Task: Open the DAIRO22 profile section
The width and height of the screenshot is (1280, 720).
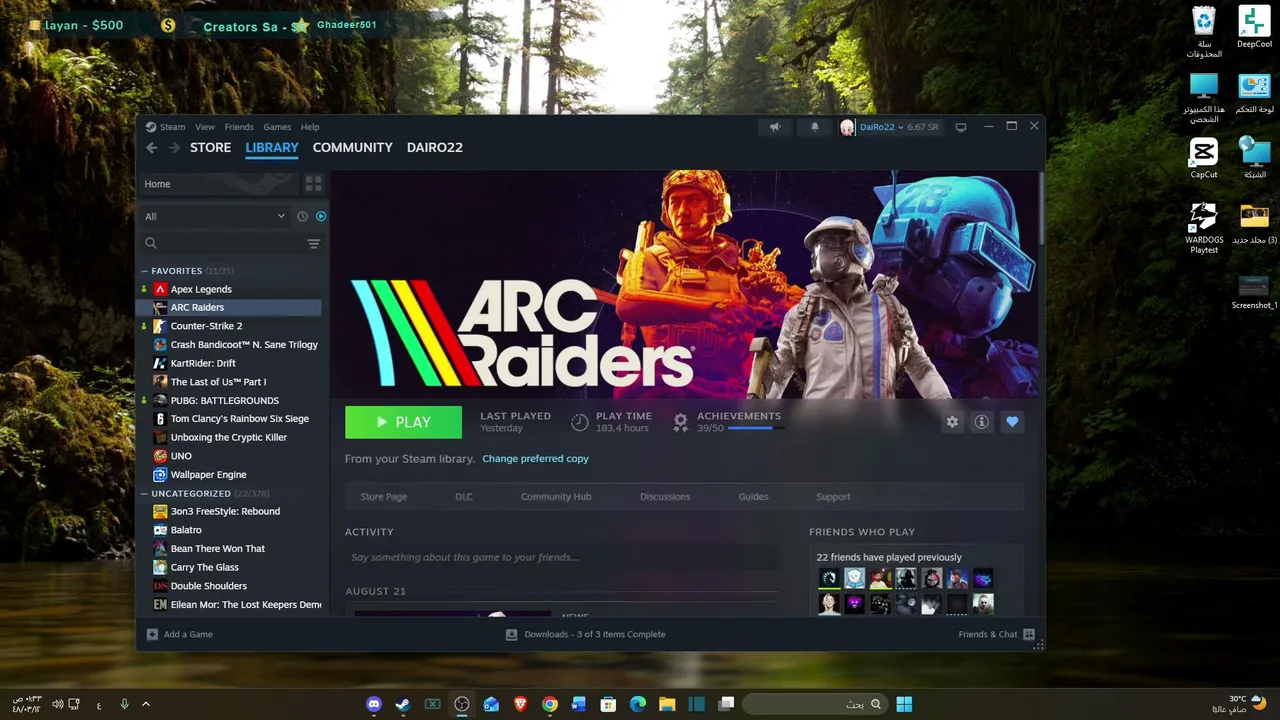Action: click(435, 147)
